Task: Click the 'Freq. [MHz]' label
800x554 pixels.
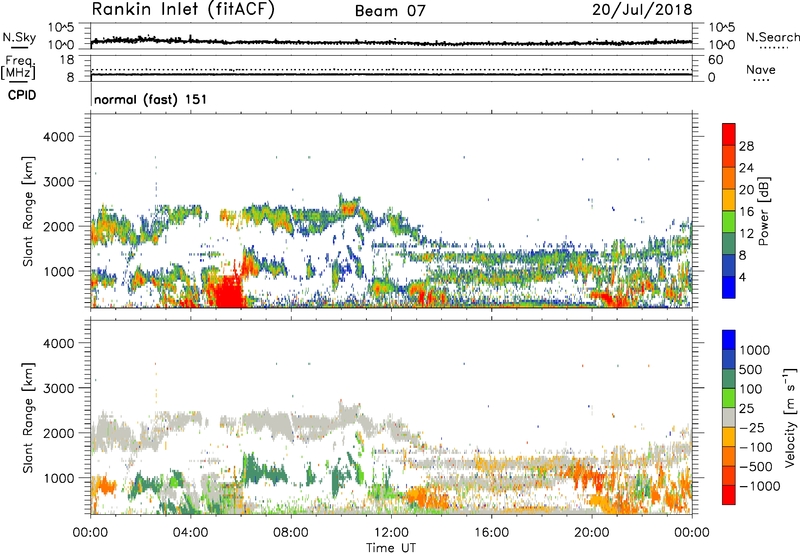Action: pos(18,67)
